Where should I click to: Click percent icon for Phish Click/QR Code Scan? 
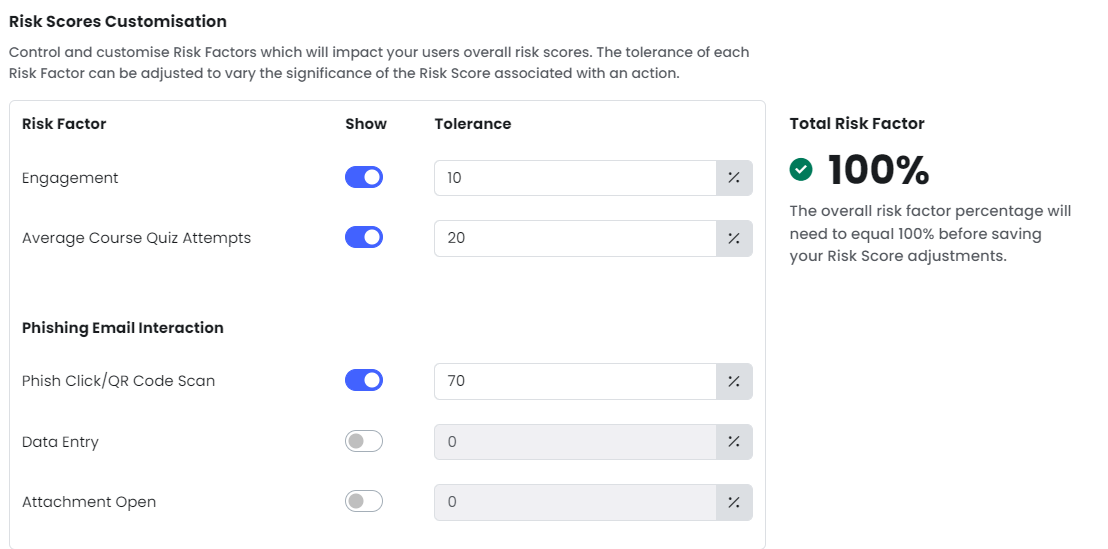pos(734,382)
